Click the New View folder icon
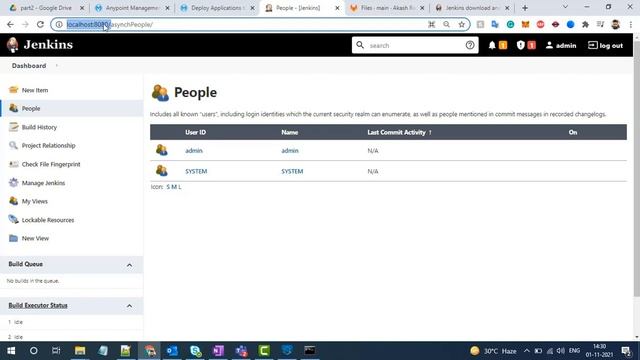This screenshot has height=360, width=640. coord(13,238)
